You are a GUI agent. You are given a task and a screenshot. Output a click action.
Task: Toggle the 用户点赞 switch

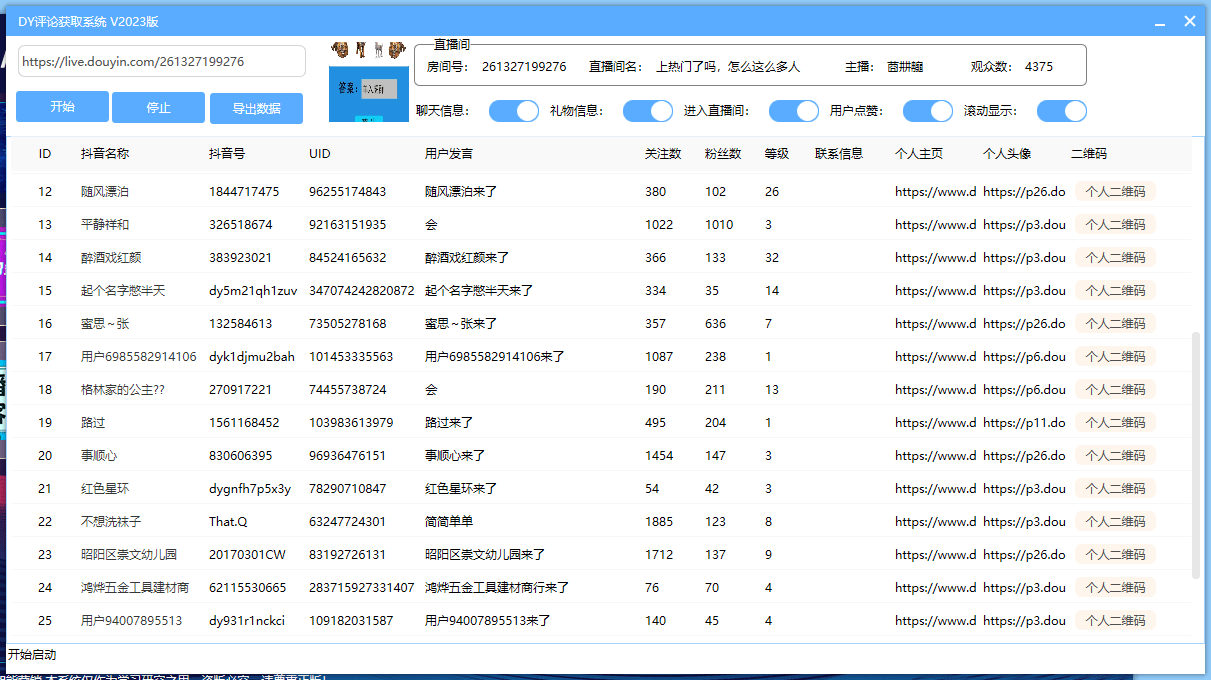[x=928, y=111]
